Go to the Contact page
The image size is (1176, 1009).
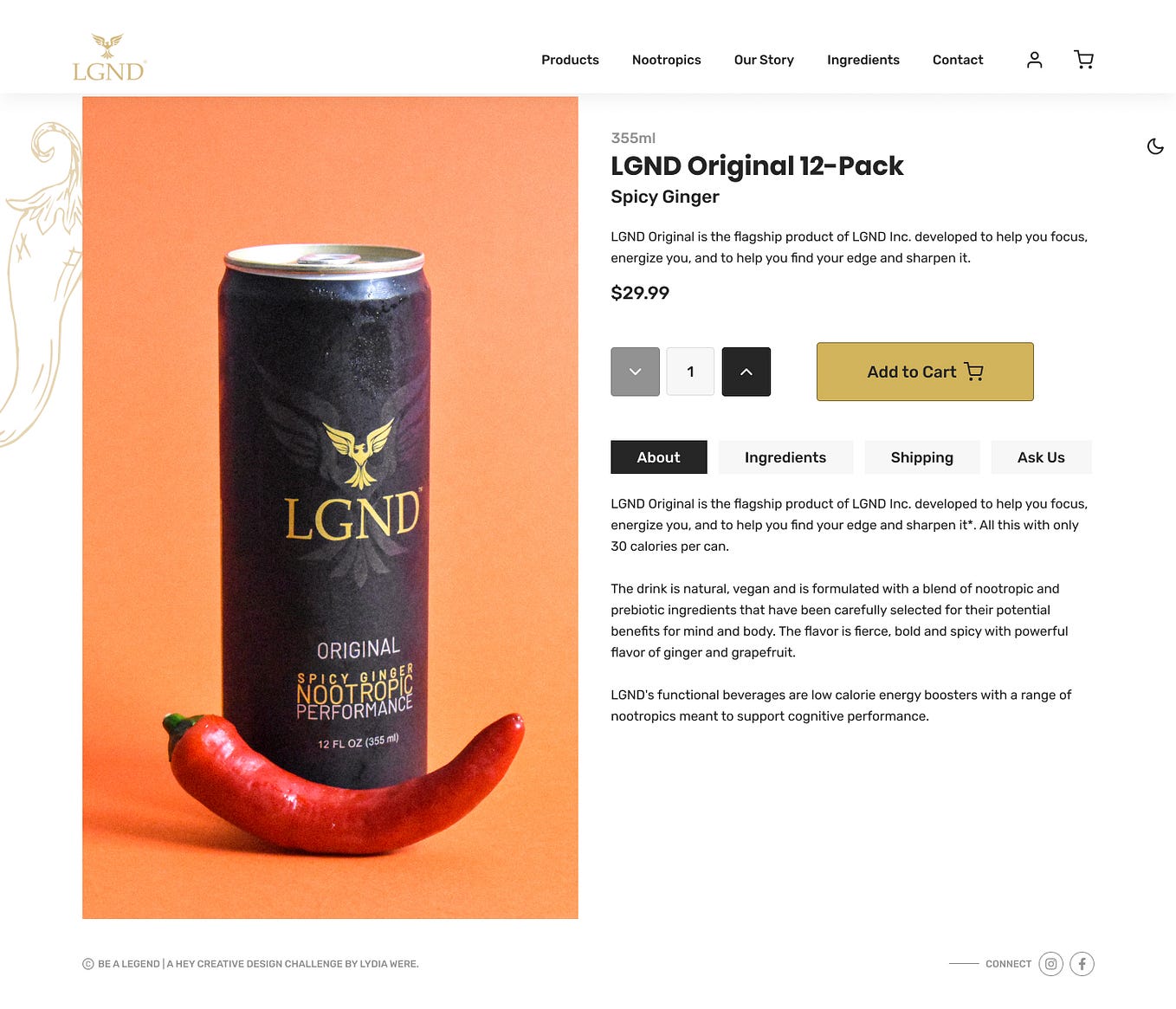pos(958,60)
